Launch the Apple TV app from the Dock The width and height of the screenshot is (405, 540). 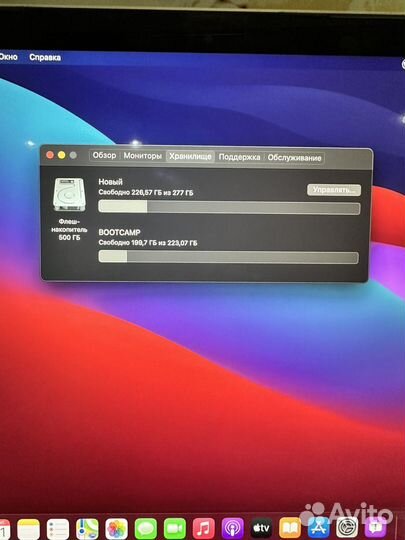click(x=261, y=529)
